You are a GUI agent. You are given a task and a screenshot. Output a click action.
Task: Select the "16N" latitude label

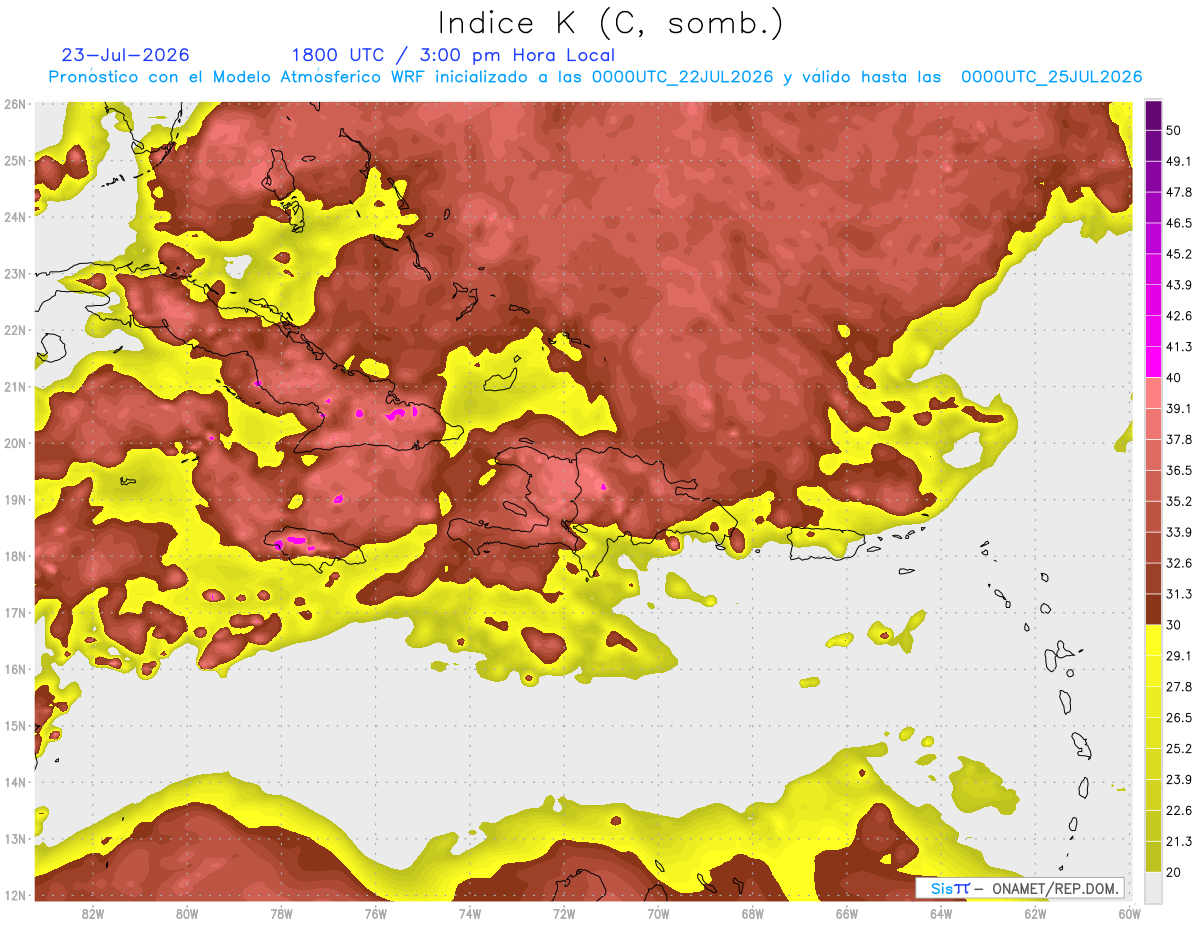pos(15,669)
